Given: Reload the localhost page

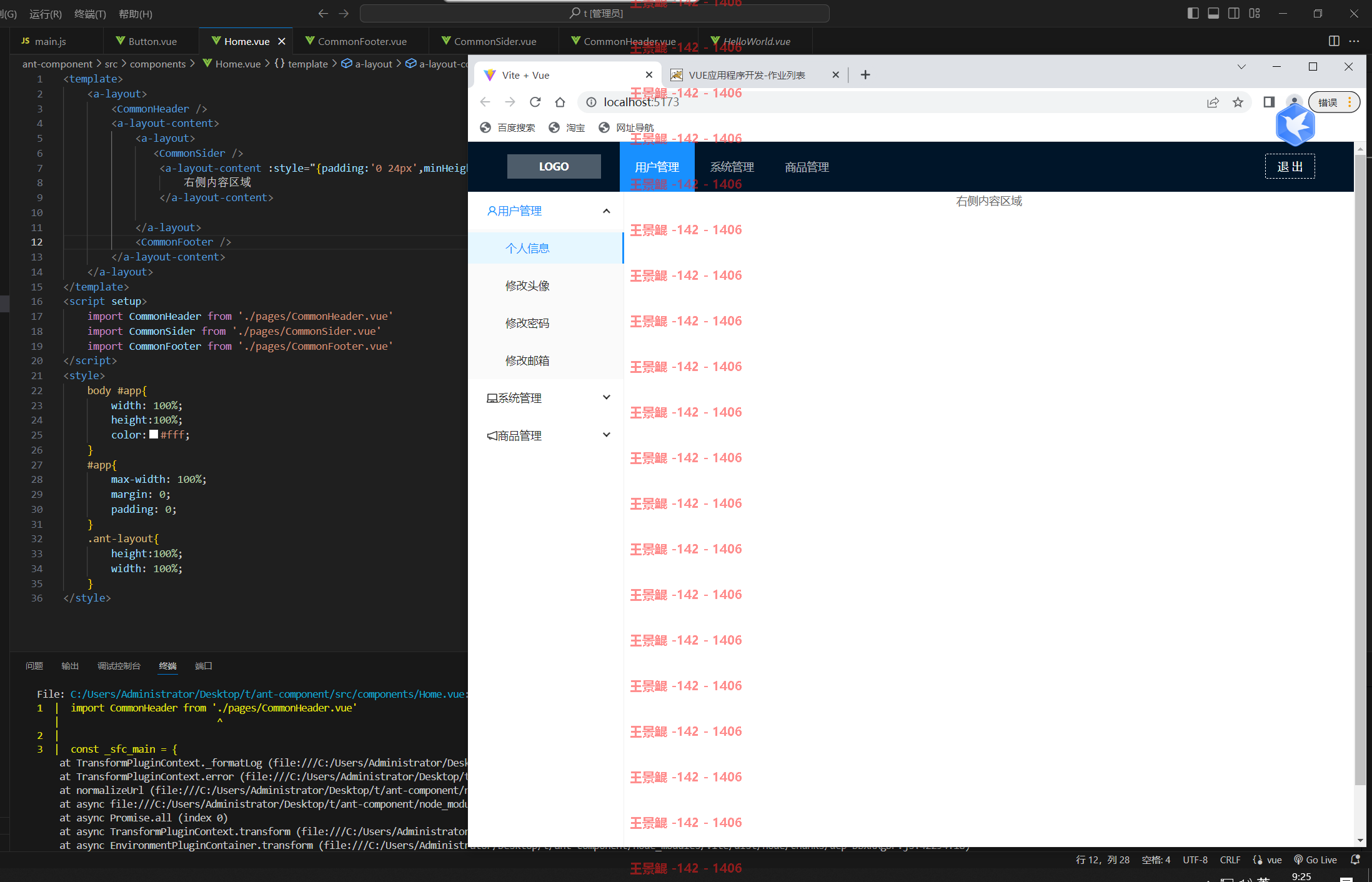Looking at the screenshot, I should coord(535,102).
